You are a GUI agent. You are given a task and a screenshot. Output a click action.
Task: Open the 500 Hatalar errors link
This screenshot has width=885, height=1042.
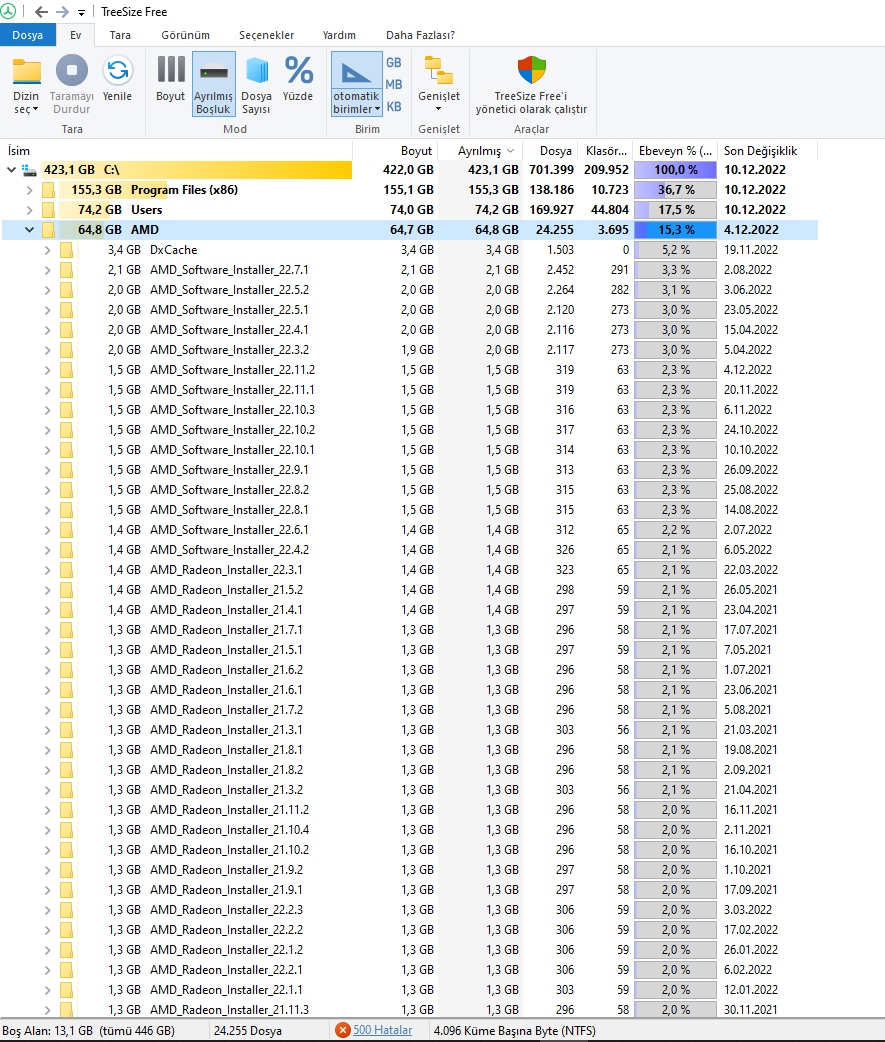click(382, 1030)
